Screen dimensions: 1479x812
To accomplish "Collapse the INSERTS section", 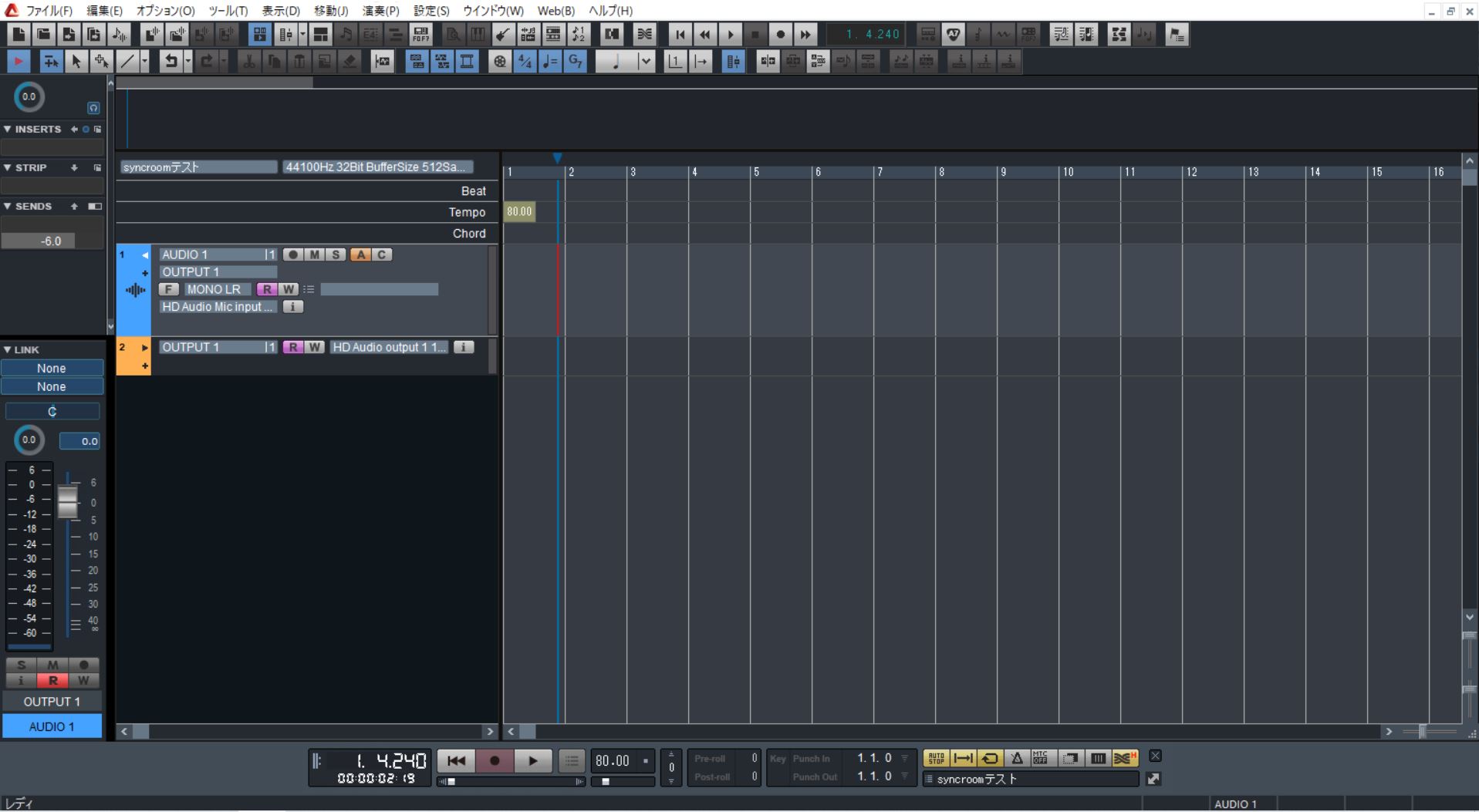I will (7, 130).
